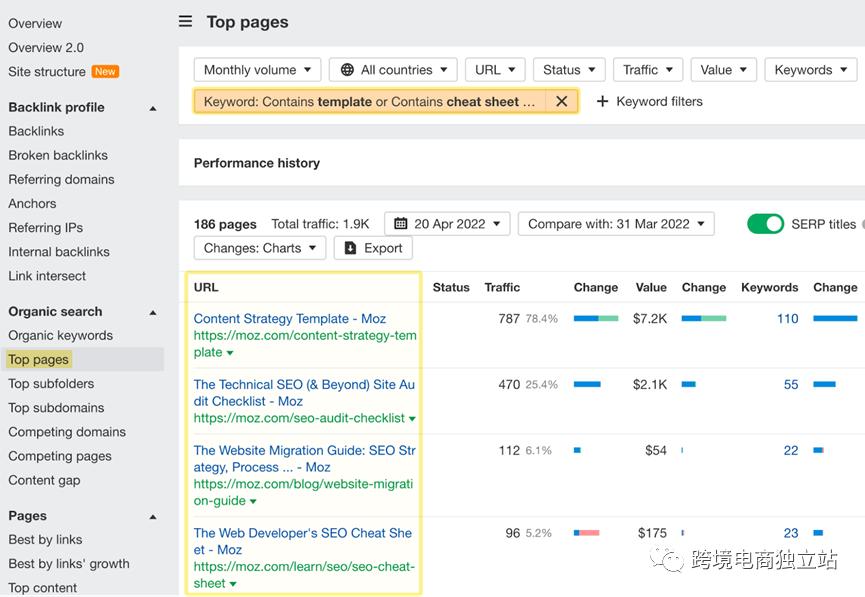Open the Content Strategy Template - Moz link
Viewport: 865px width, 597px height.
coord(289,319)
